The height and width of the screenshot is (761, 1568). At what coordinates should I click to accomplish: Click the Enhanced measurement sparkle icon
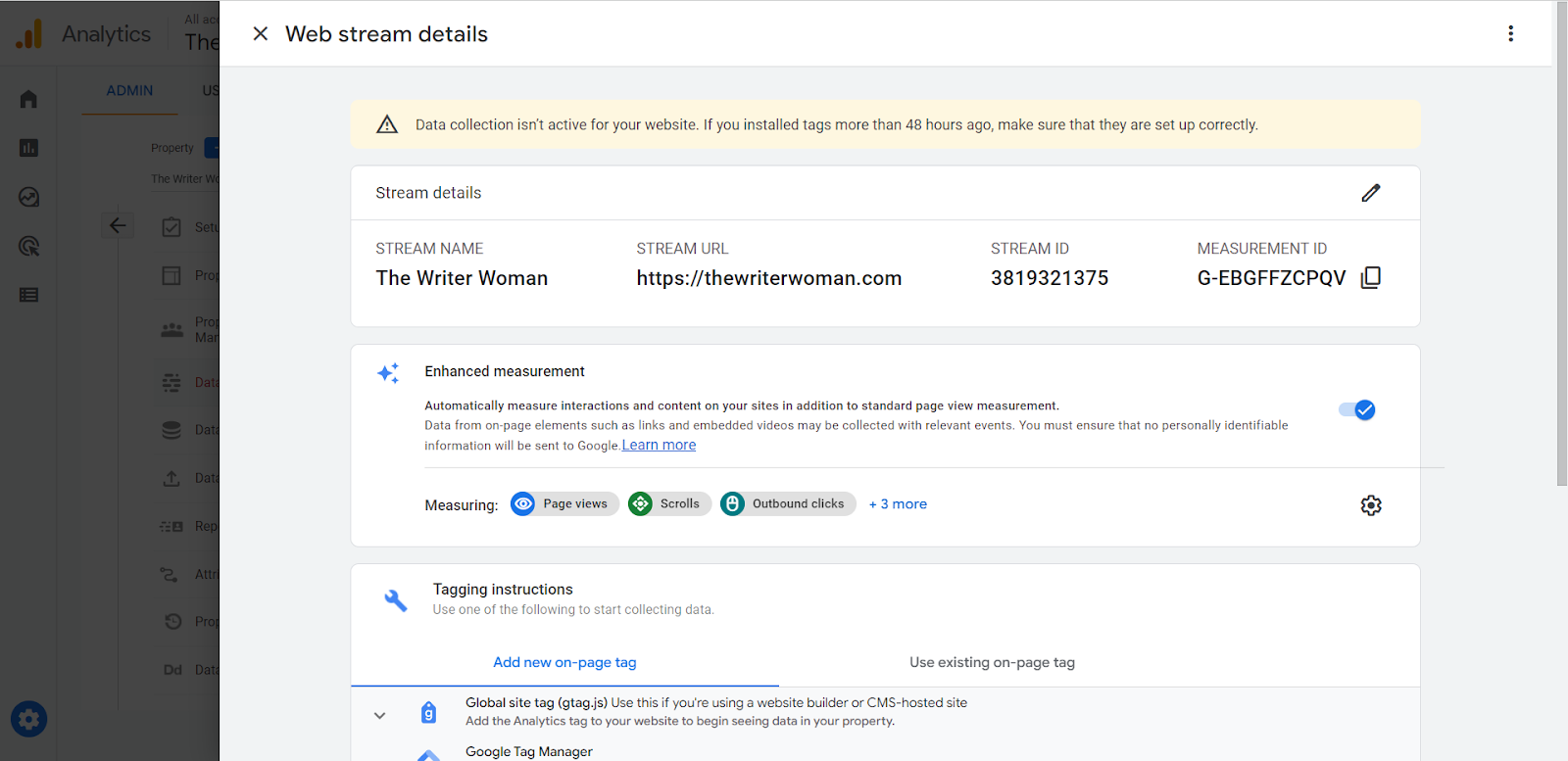(388, 373)
